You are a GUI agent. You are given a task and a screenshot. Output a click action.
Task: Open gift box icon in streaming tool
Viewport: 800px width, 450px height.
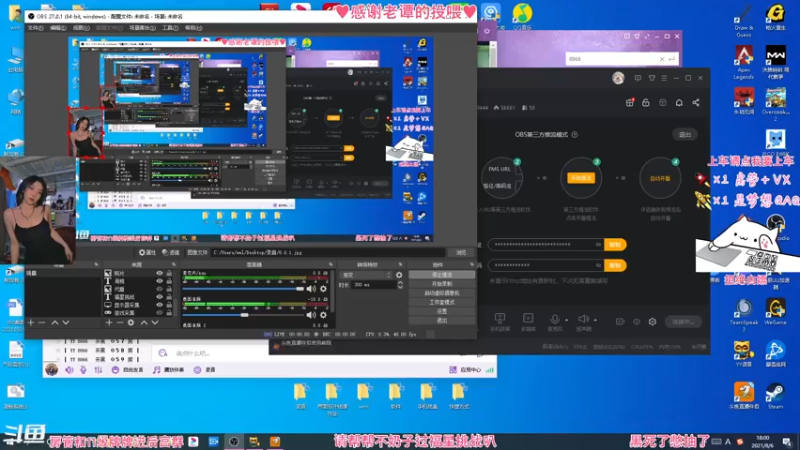tap(630, 103)
